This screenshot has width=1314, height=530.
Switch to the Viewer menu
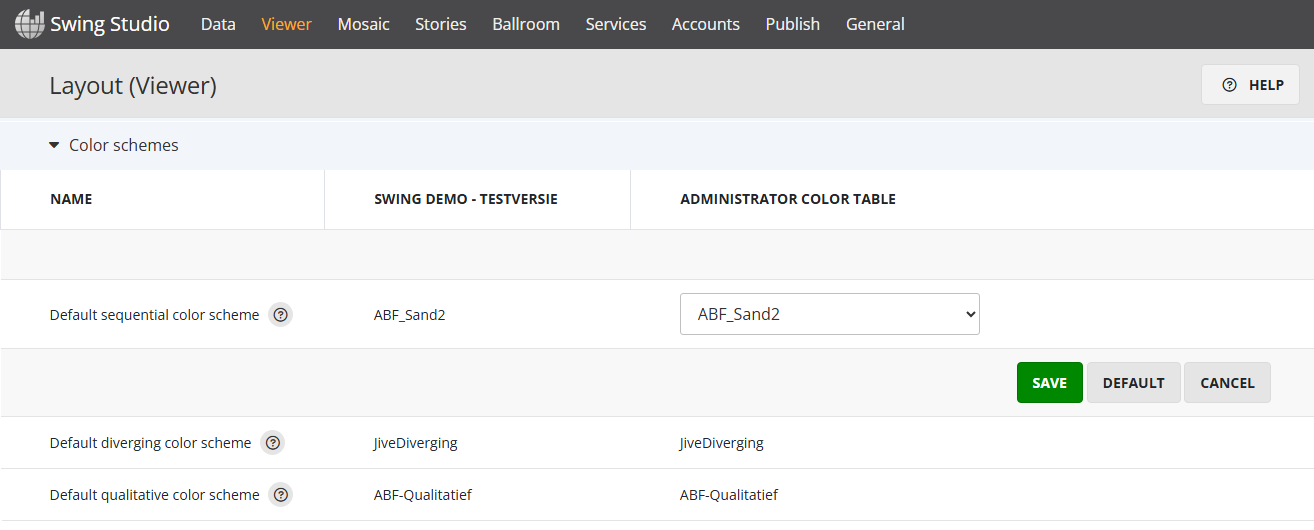(286, 24)
